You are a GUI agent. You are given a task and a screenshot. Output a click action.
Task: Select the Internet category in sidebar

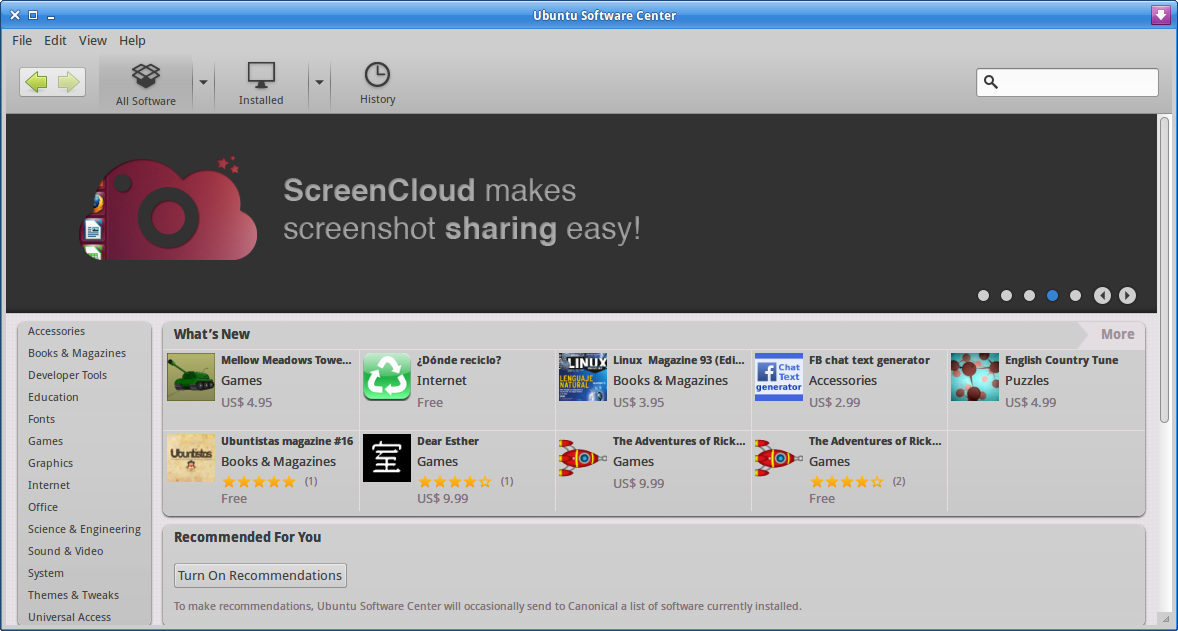49,485
